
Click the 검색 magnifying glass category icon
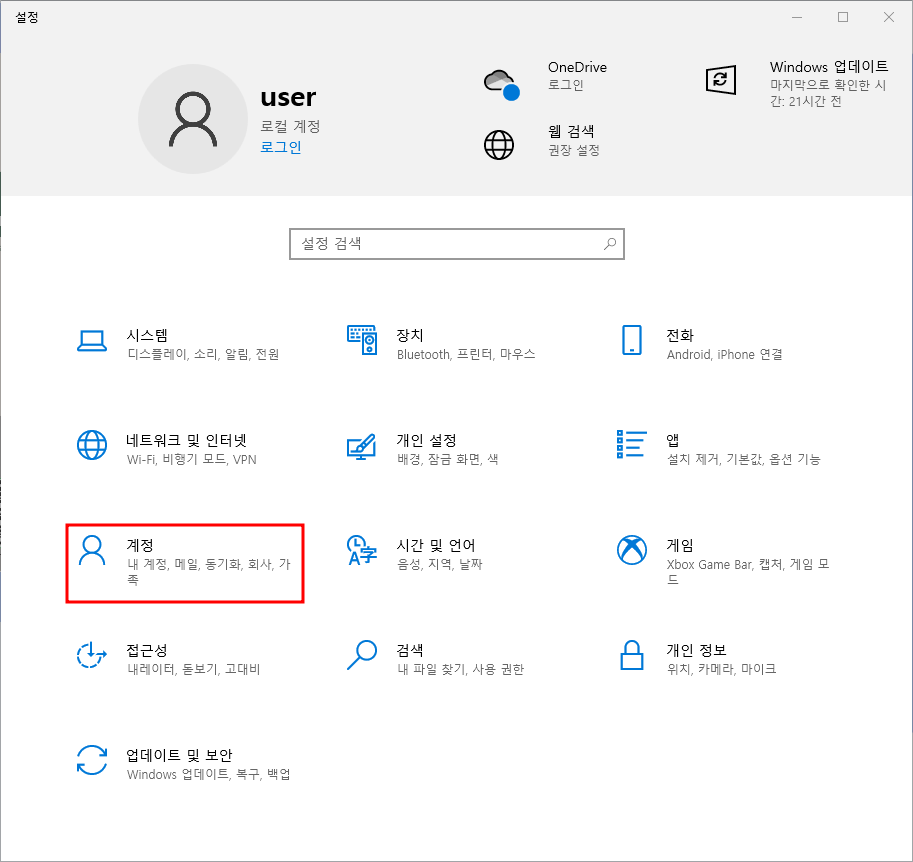tap(362, 655)
